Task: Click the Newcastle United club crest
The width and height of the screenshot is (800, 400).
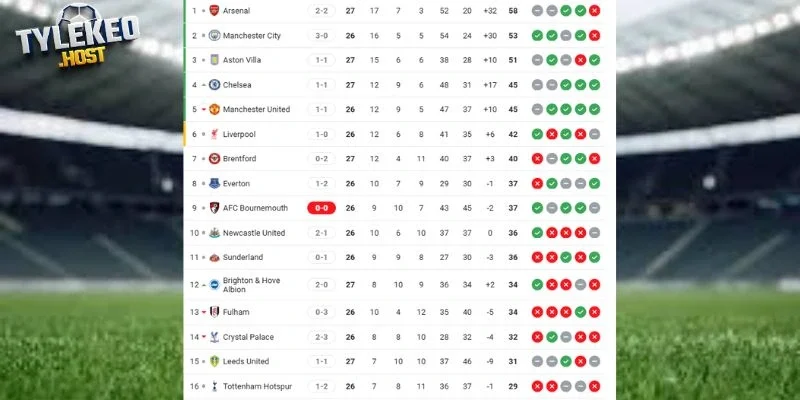Action: (214, 233)
